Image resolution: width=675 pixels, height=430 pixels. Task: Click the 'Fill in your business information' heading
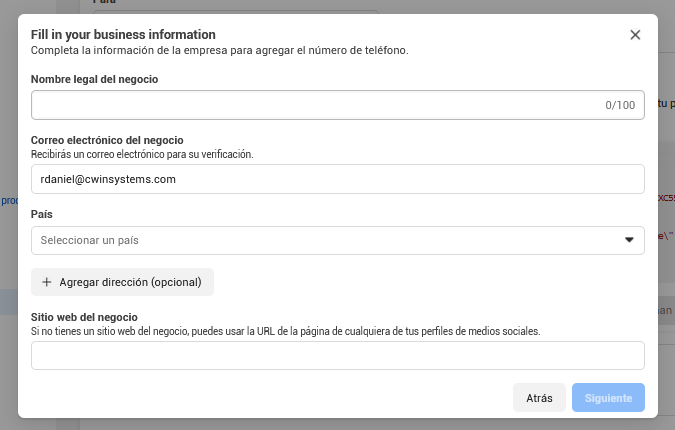coord(124,33)
